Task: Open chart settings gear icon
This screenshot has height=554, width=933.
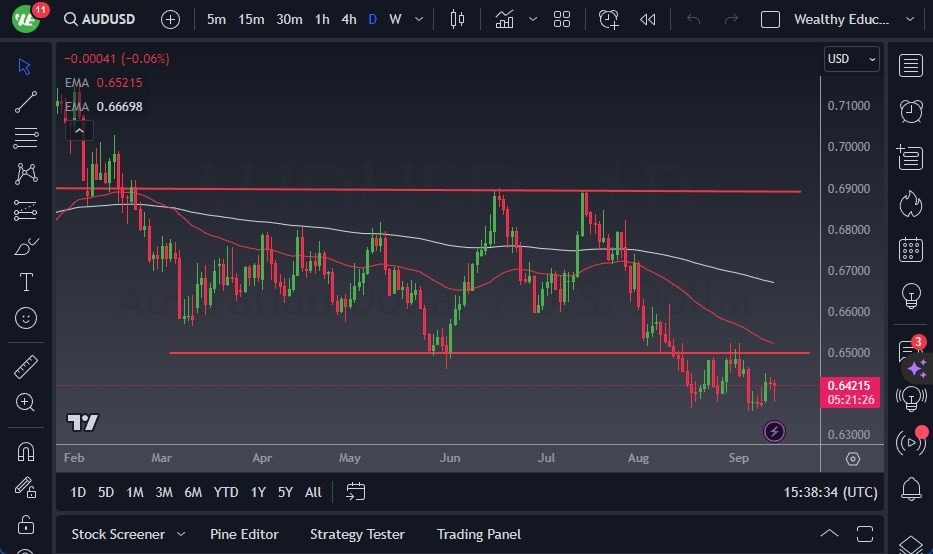Action: [852, 459]
